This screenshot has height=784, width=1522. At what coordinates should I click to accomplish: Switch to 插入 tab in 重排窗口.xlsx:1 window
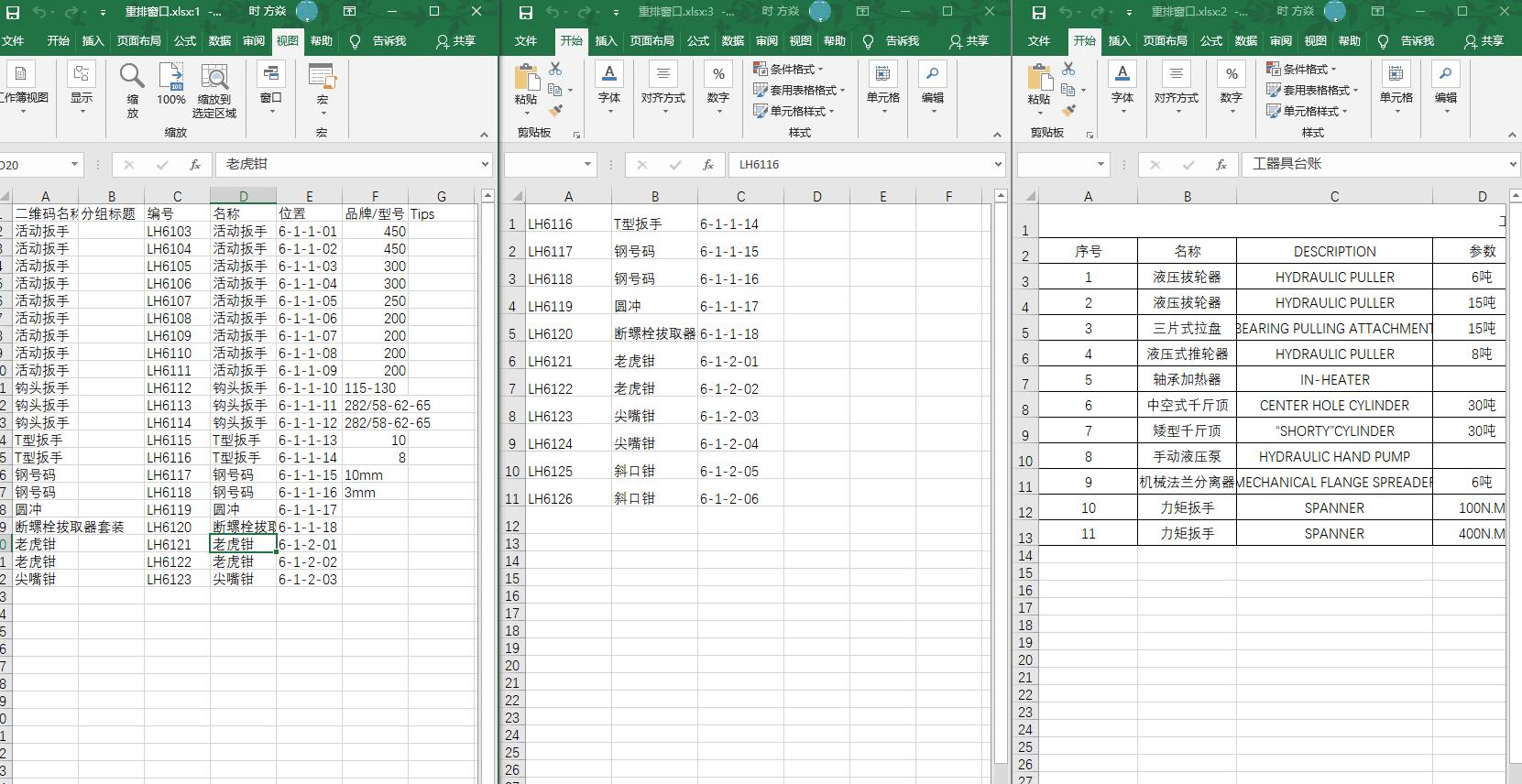pyautogui.click(x=93, y=41)
